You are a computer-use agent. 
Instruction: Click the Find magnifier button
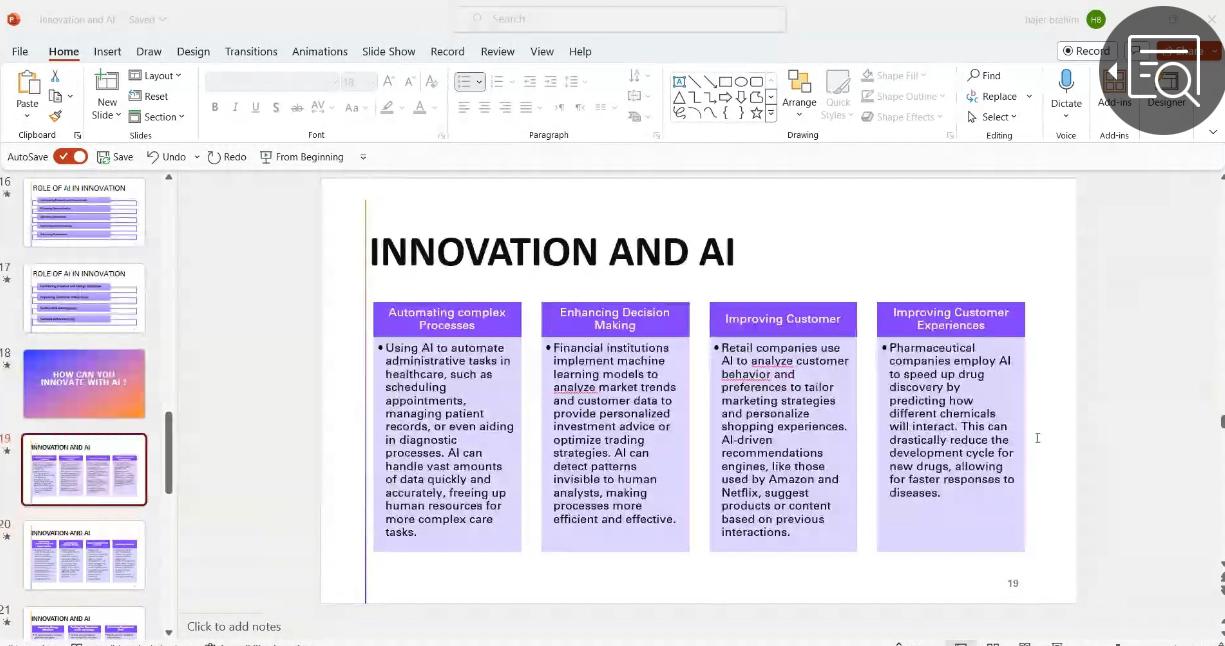[x=984, y=75]
